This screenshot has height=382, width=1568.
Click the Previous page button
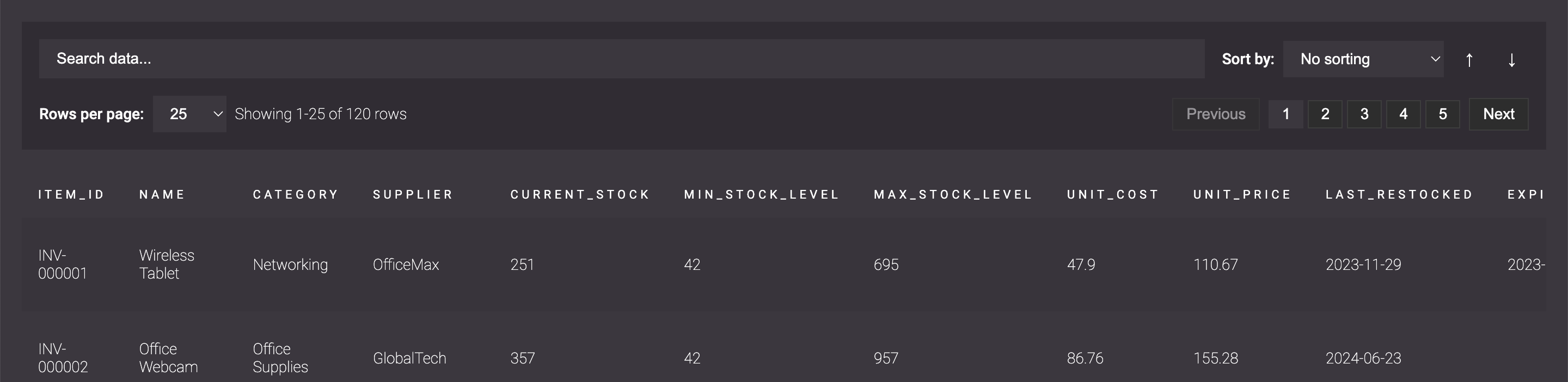(1216, 114)
